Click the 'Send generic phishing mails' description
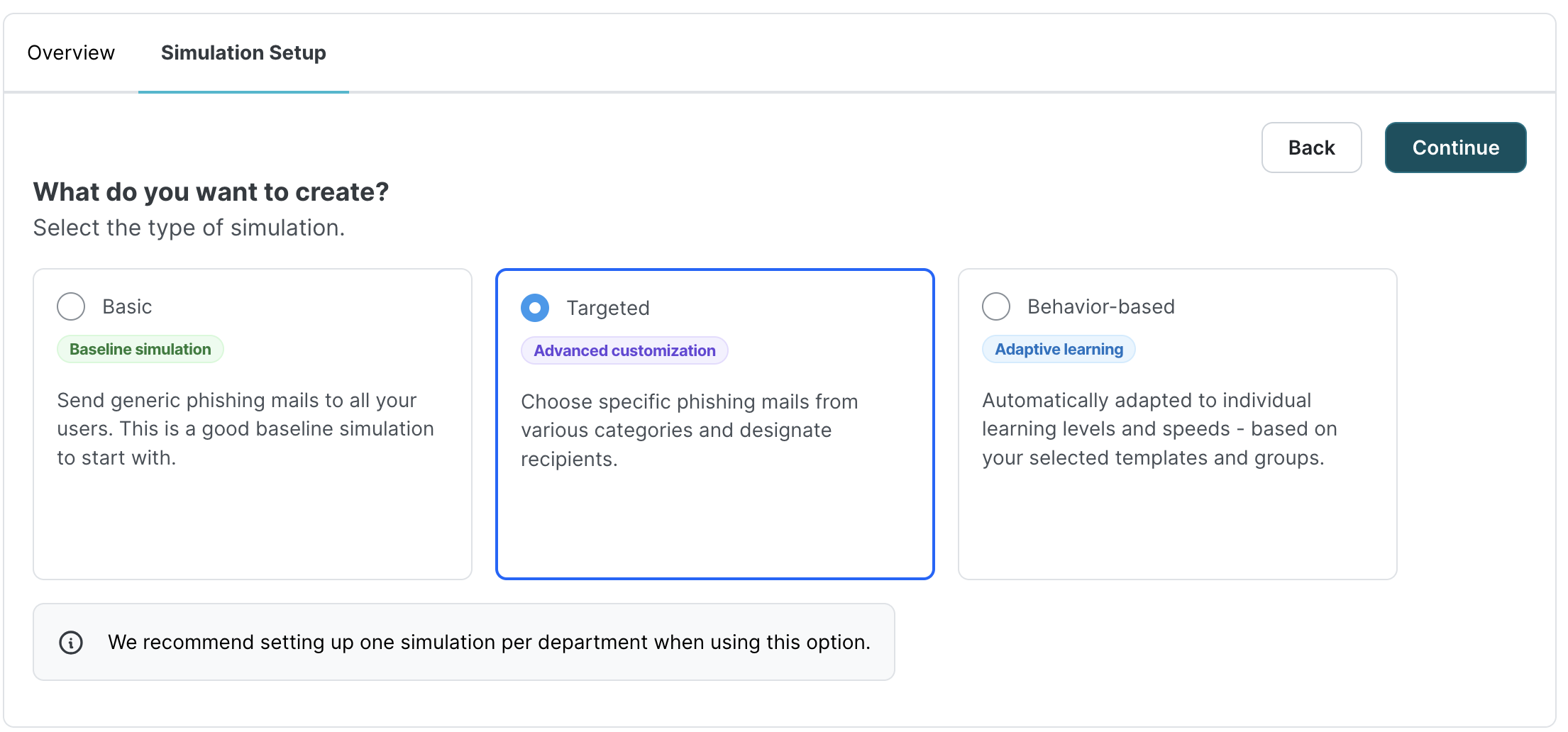 (x=245, y=429)
